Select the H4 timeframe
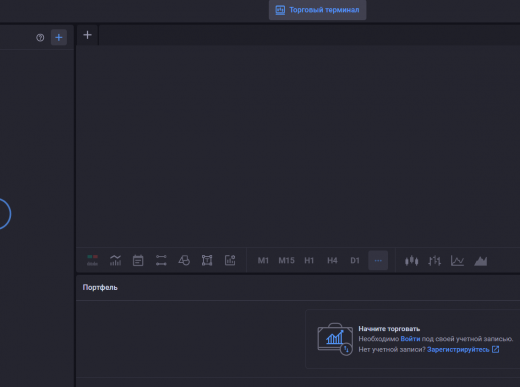Viewport: 520px width, 387px height. coord(332,261)
